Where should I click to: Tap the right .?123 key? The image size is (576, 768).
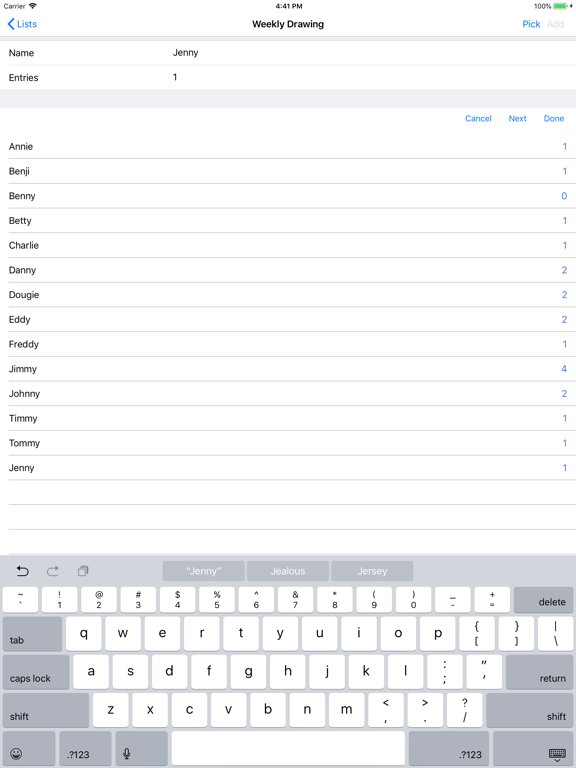(x=449, y=748)
